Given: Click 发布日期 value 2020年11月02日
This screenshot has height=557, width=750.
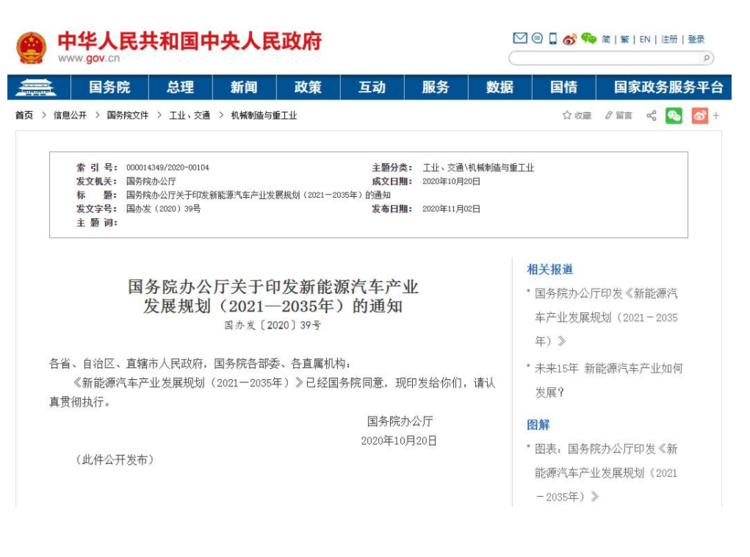Looking at the screenshot, I should (x=451, y=209).
